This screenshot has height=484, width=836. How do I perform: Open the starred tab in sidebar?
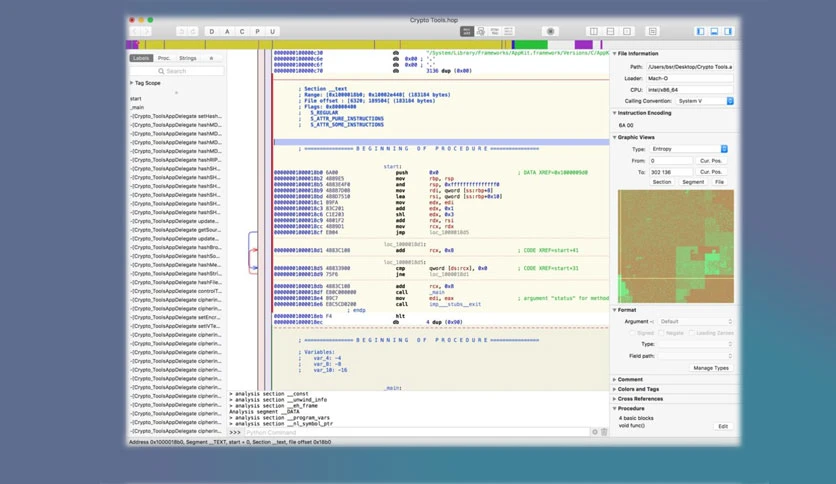(212, 58)
